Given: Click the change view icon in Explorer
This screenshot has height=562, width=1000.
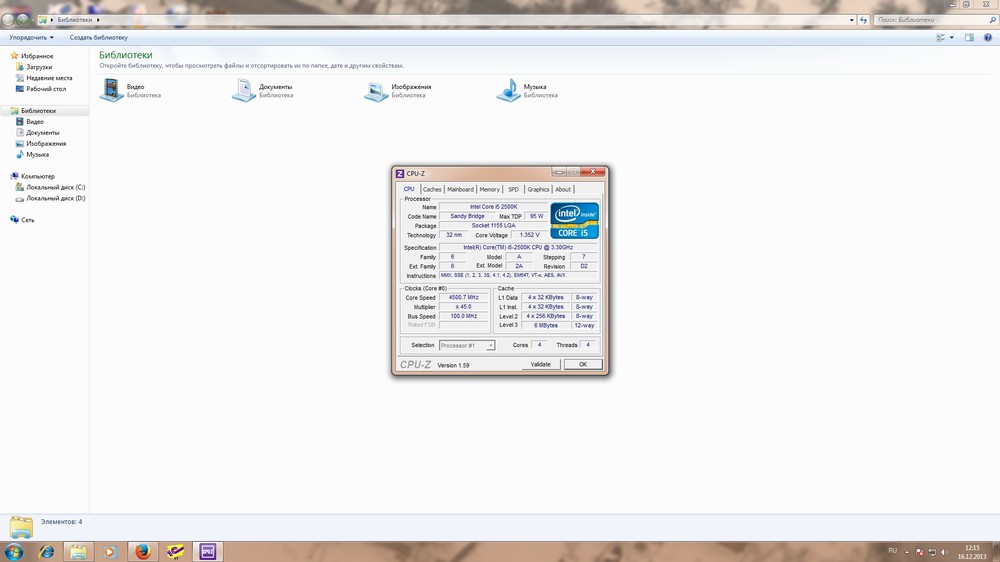Looking at the screenshot, I should 941,38.
